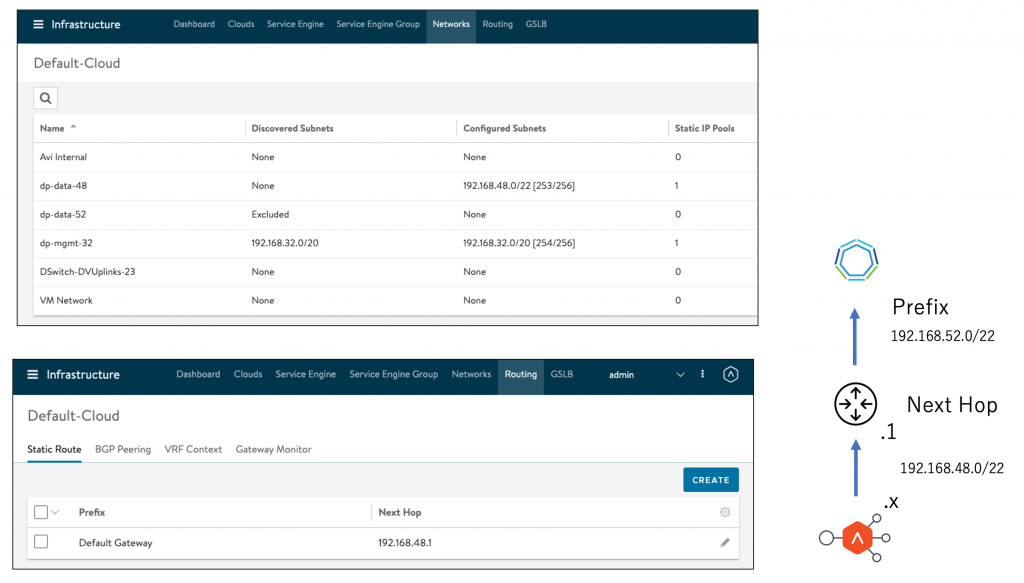The width and height of the screenshot is (1024, 583).
Task: Click the Default Gateway prefix cell
Action: (116, 543)
